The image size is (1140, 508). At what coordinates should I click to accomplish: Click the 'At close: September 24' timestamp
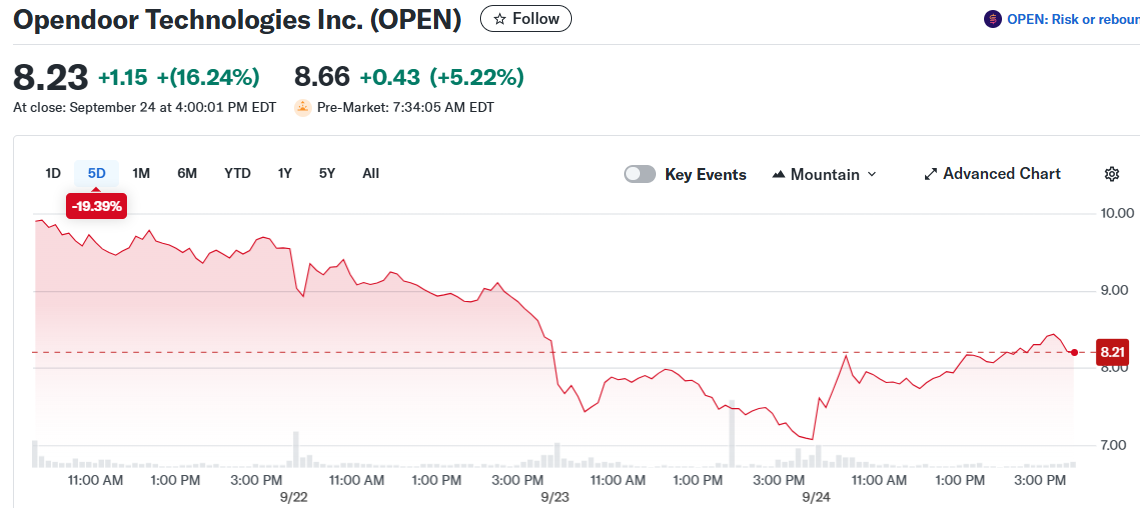click(145, 108)
